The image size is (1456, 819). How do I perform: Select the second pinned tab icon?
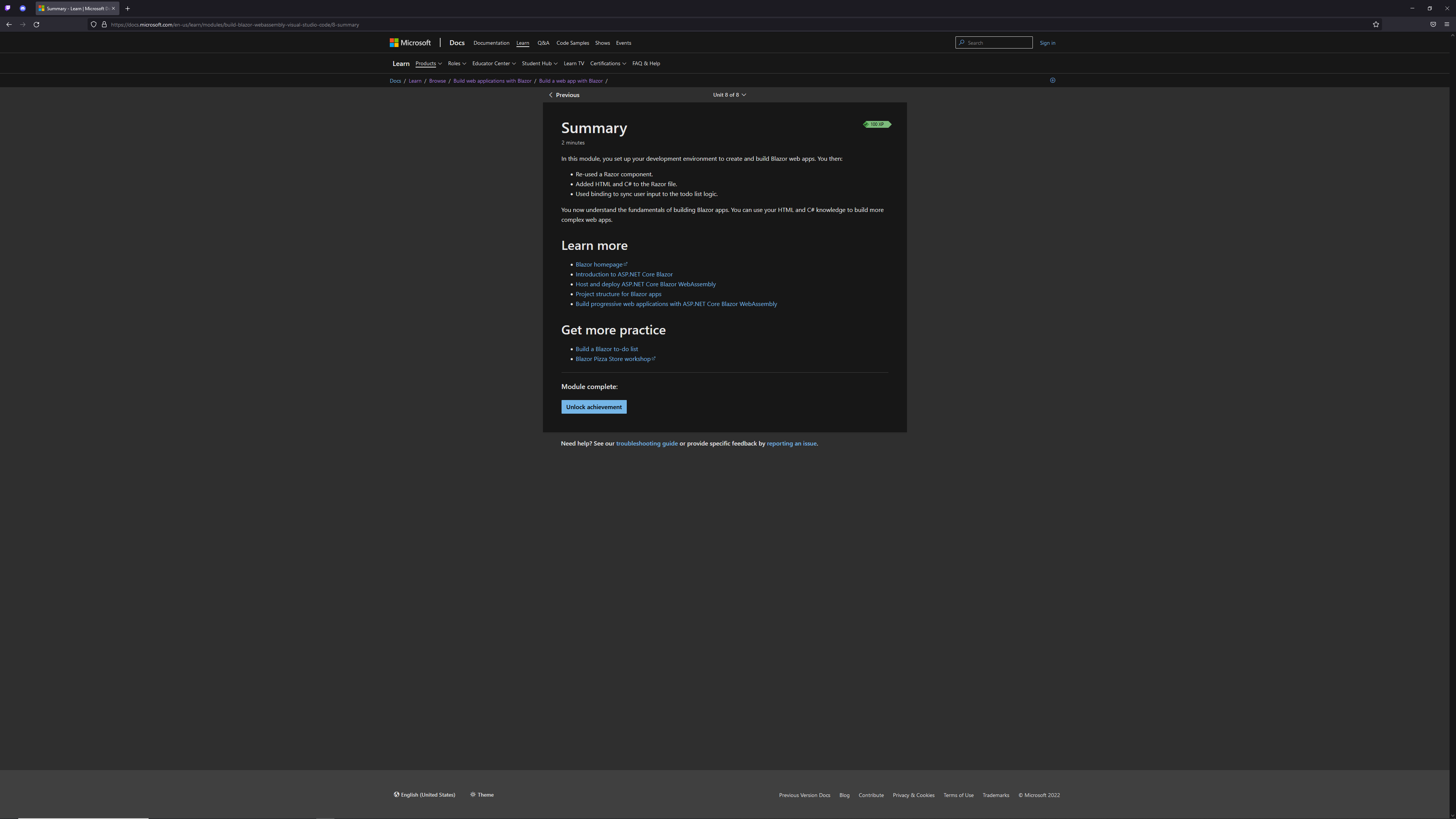click(23, 8)
